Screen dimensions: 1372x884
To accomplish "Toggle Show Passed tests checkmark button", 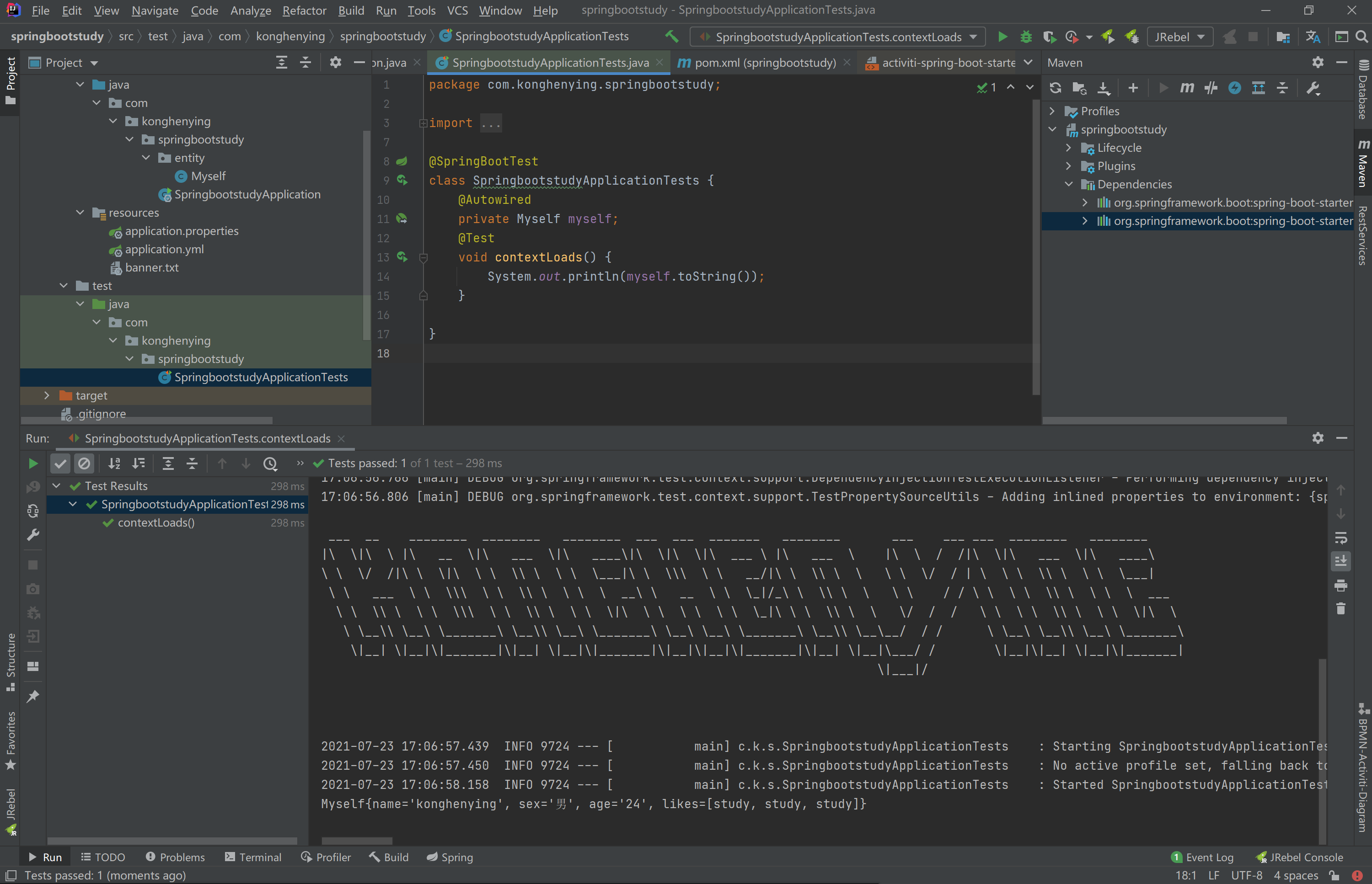I will pos(60,463).
